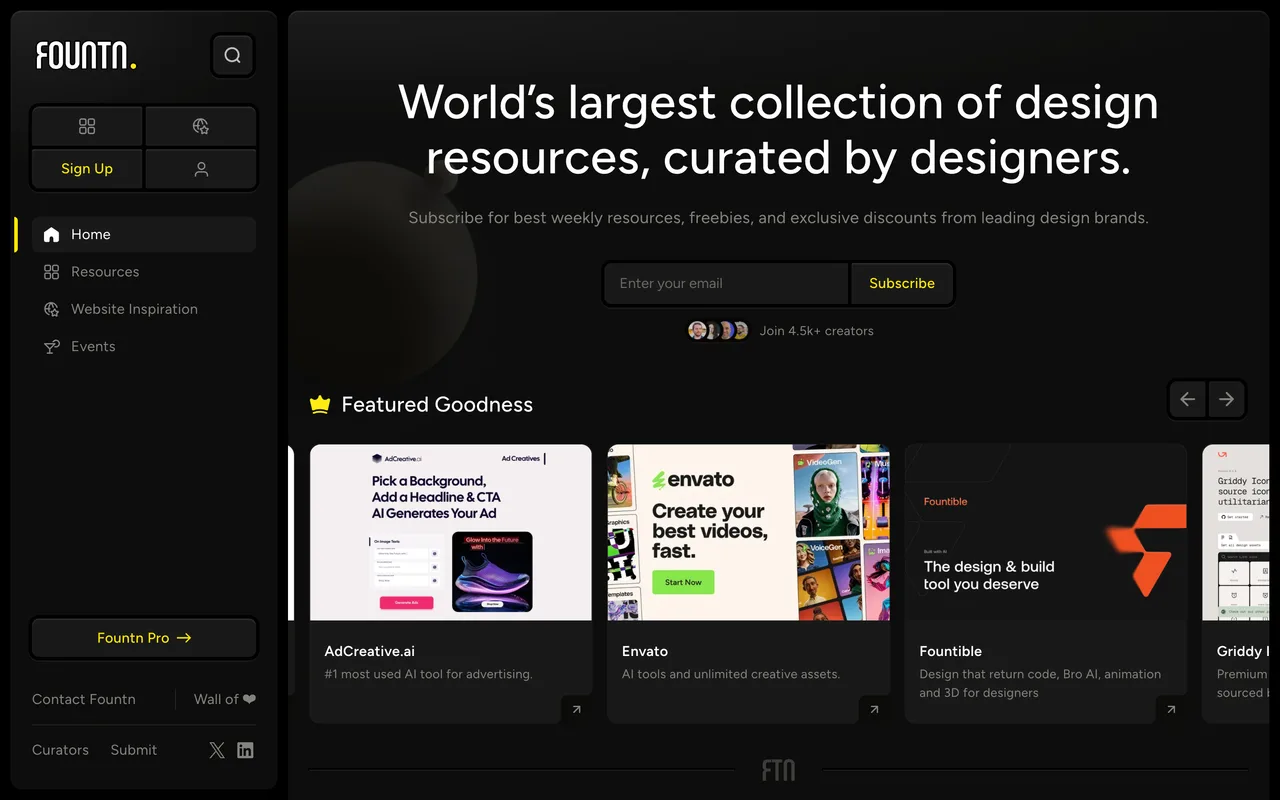This screenshot has width=1280, height=800.
Task: Click the globe star icon button
Action: [201, 126]
